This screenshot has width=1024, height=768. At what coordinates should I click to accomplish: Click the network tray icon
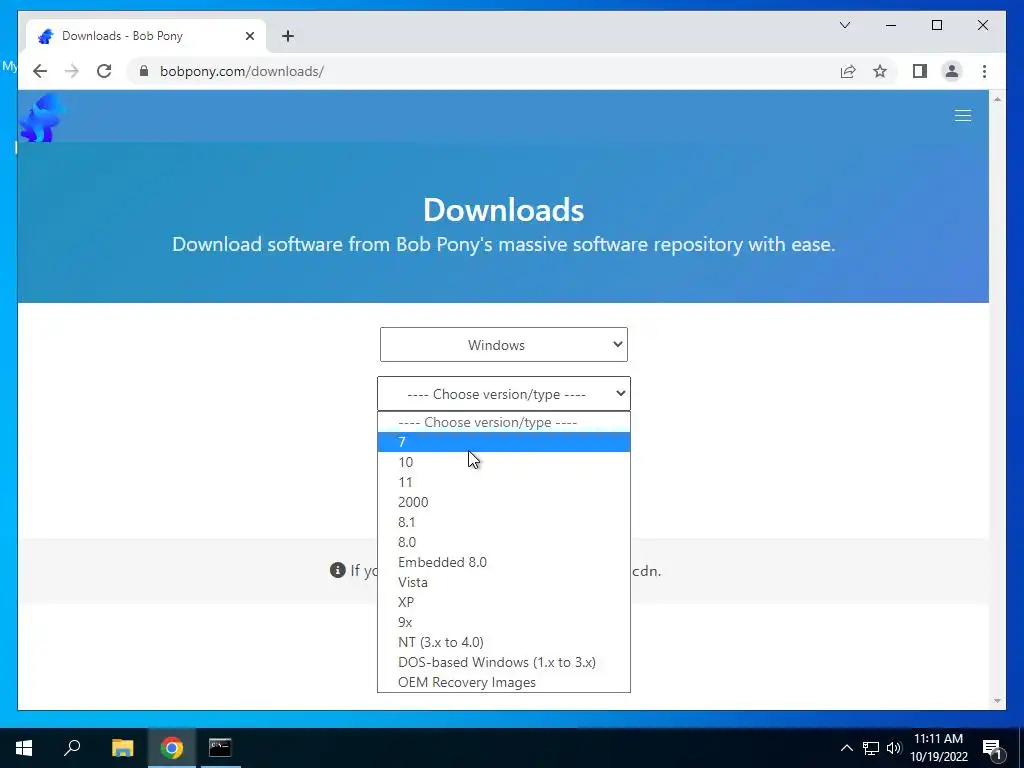coord(871,748)
